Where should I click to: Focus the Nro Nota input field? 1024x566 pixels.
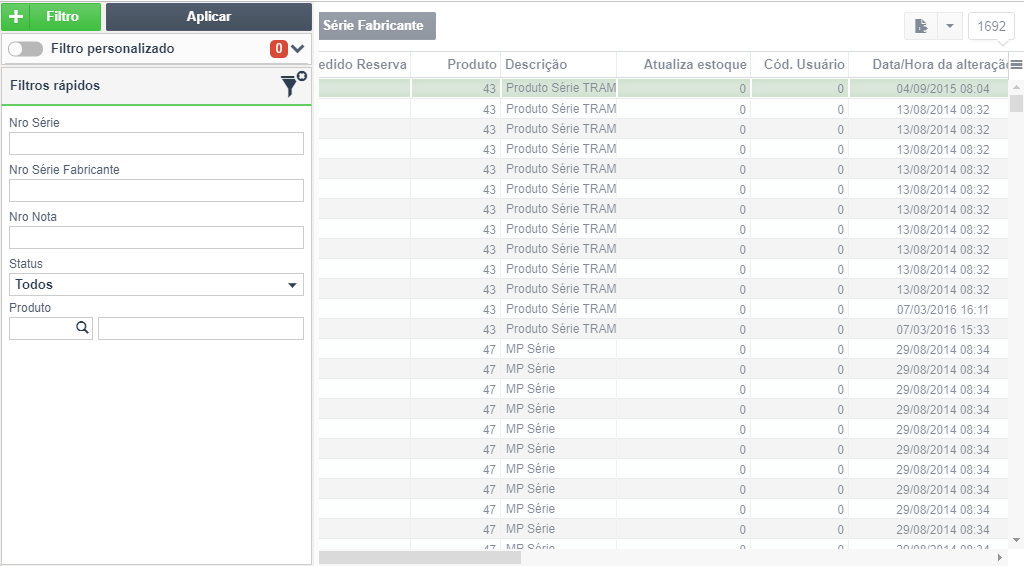156,238
